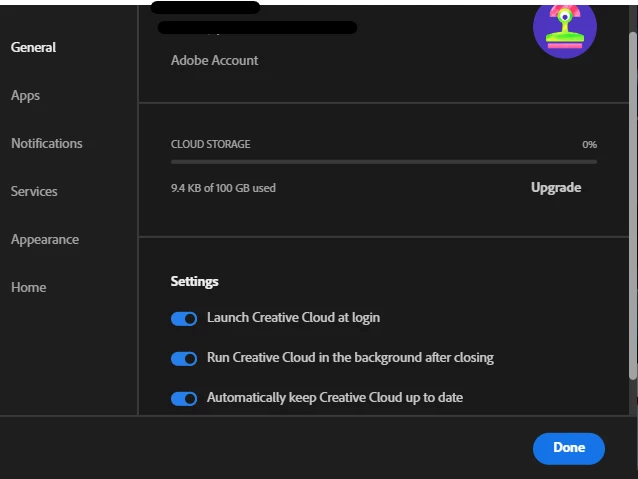Image resolution: width=638 pixels, height=479 pixels.
Task: Click the Settings section heading
Action: pyautogui.click(x=194, y=281)
